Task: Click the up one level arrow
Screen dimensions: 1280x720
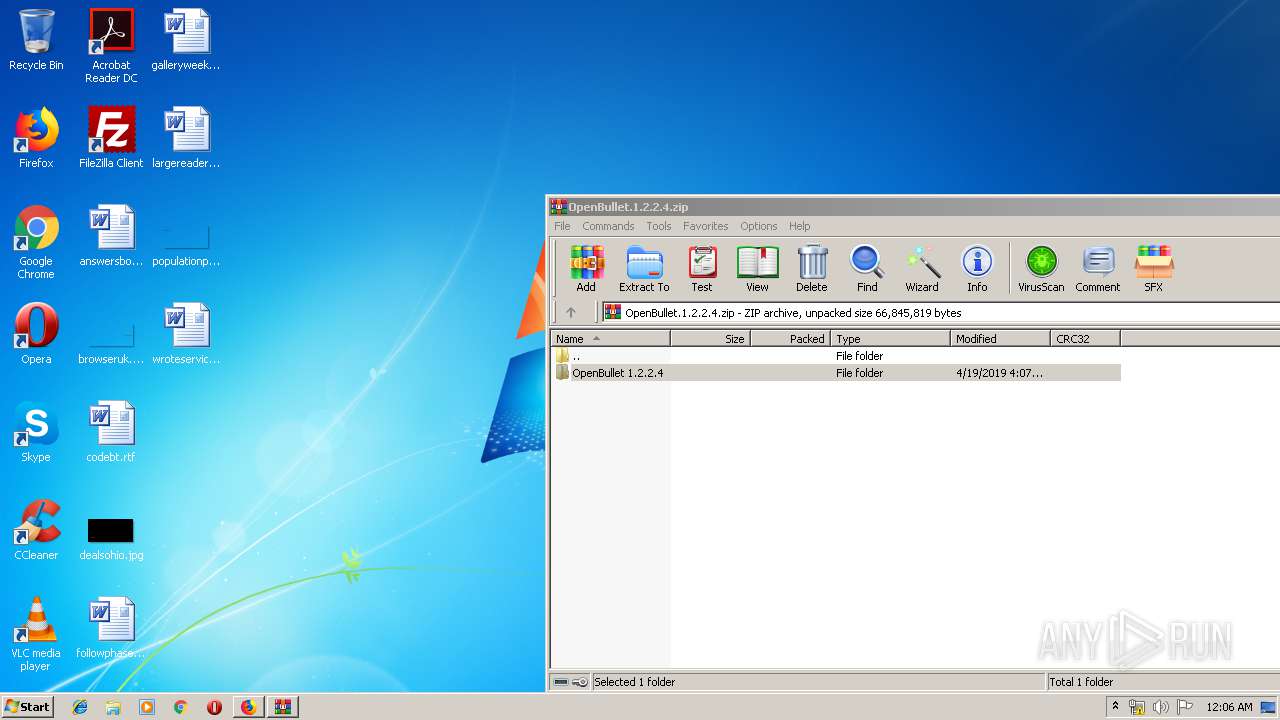Action: 571,312
